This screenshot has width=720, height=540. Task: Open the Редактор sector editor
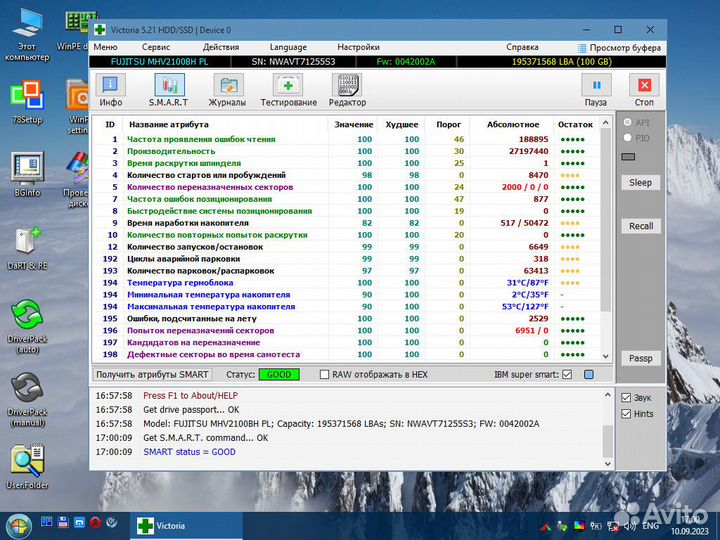pyautogui.click(x=347, y=86)
